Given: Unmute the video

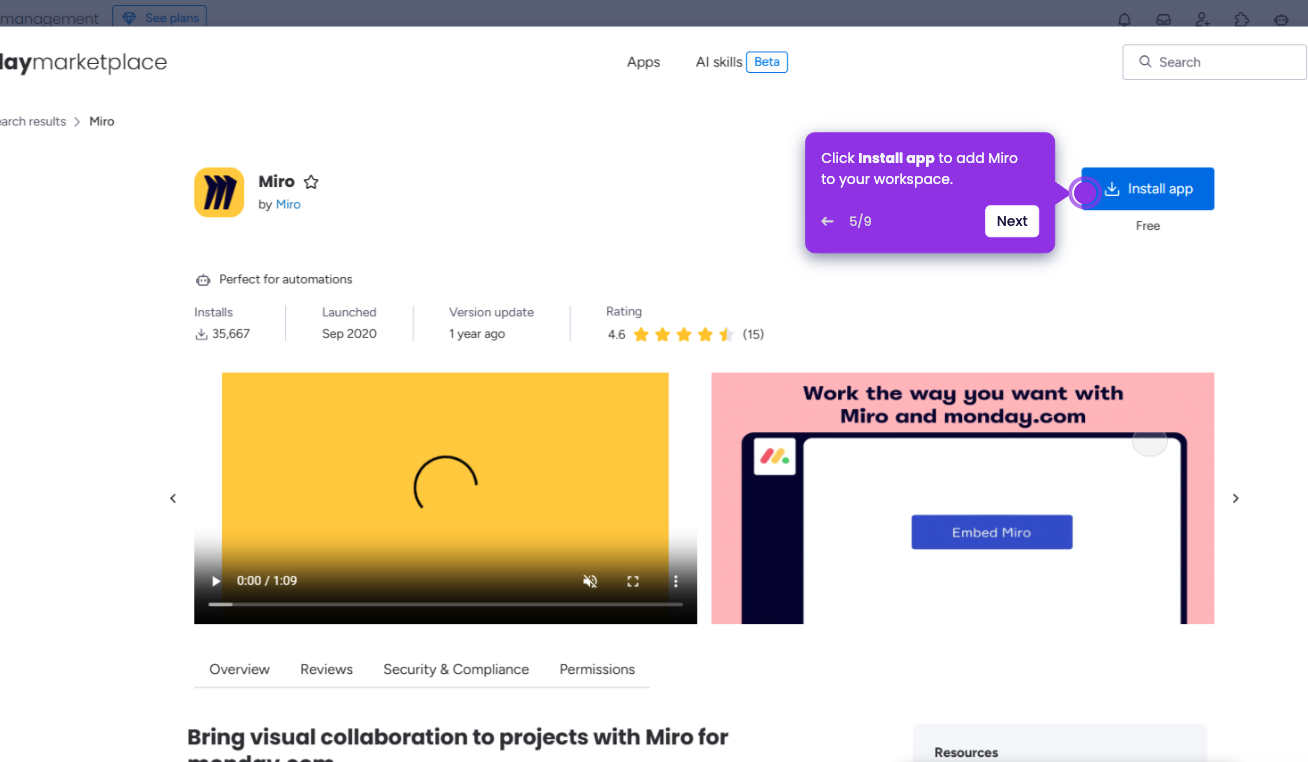Looking at the screenshot, I should [x=590, y=581].
